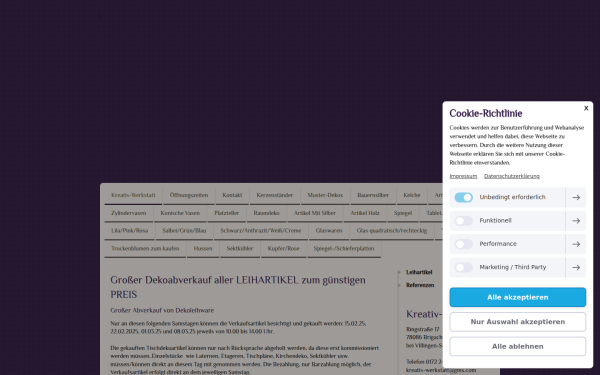Open Trockenblumen zum kaufen menu item
600x375 pixels.
[145, 249]
